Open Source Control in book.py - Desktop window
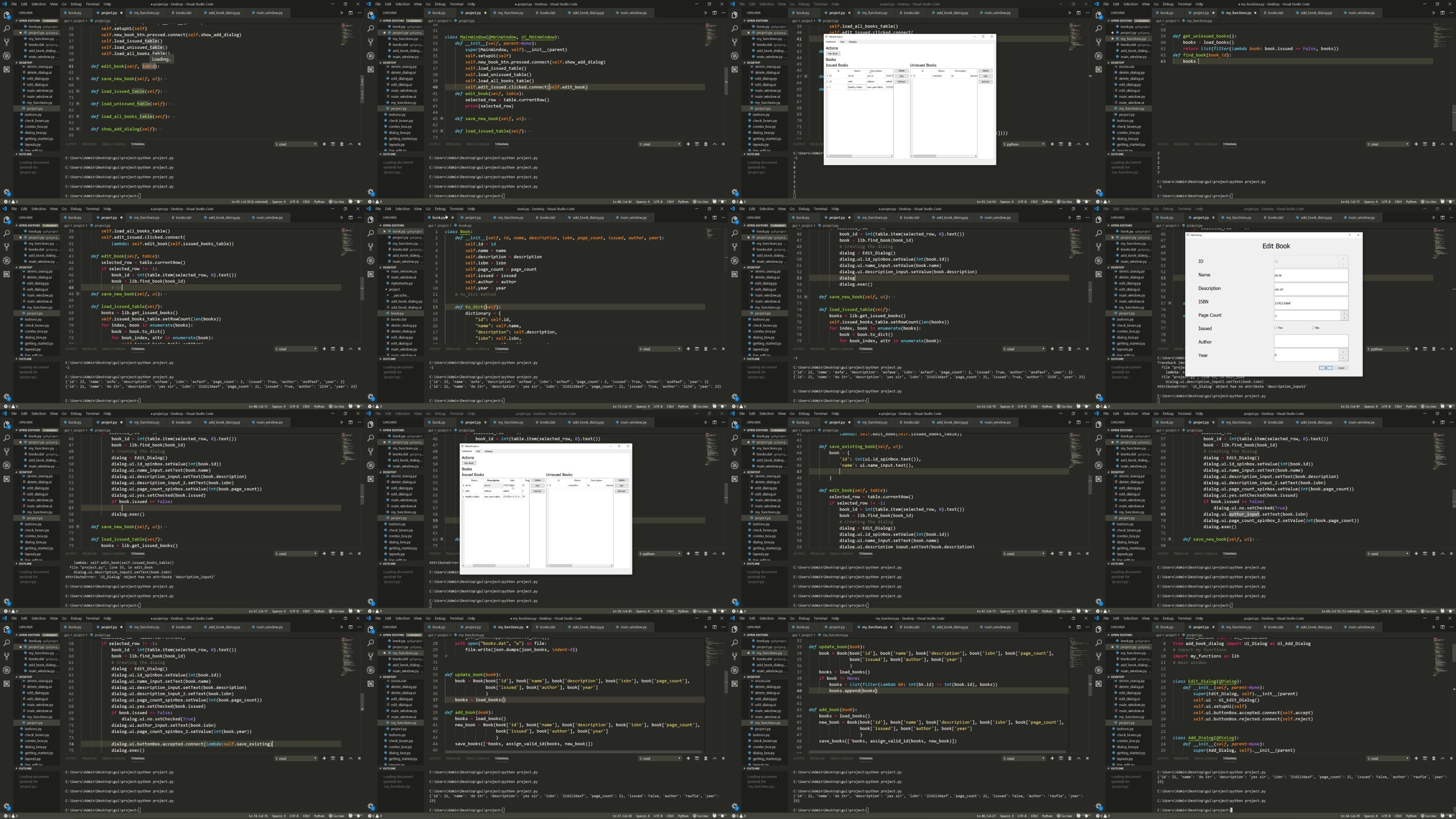 [371, 247]
